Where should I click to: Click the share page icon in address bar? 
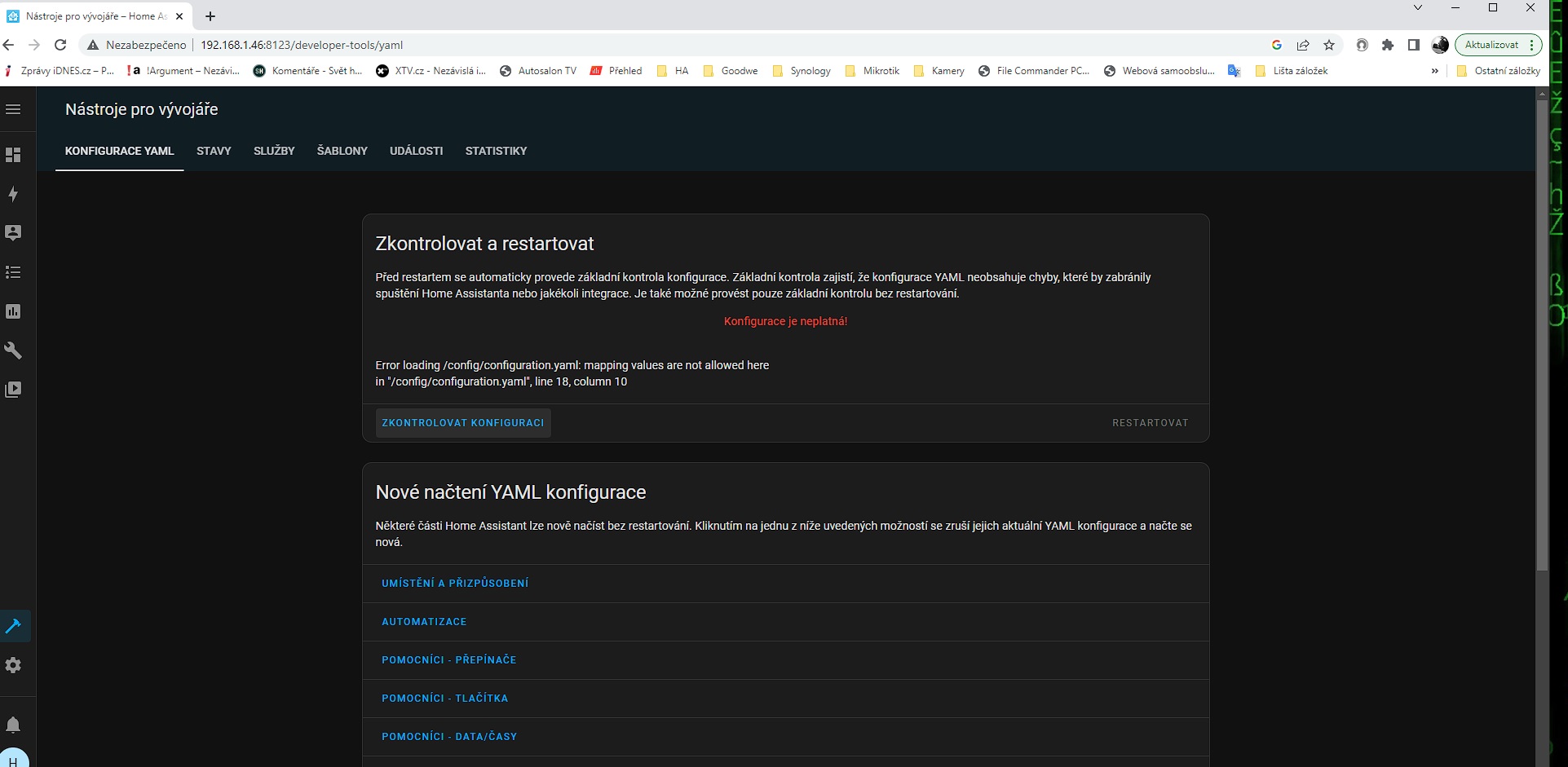coord(1303,45)
